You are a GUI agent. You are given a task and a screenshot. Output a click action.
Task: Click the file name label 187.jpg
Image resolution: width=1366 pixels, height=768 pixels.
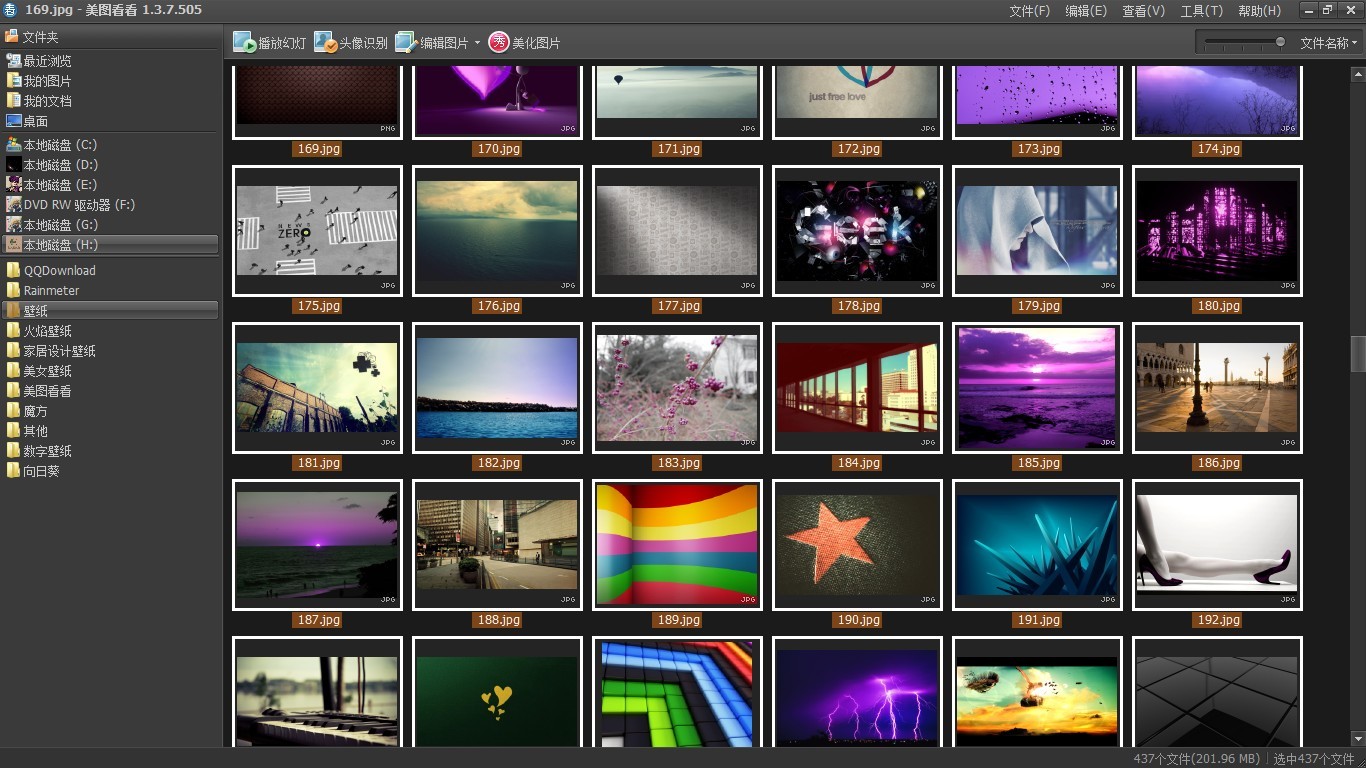pyautogui.click(x=318, y=620)
